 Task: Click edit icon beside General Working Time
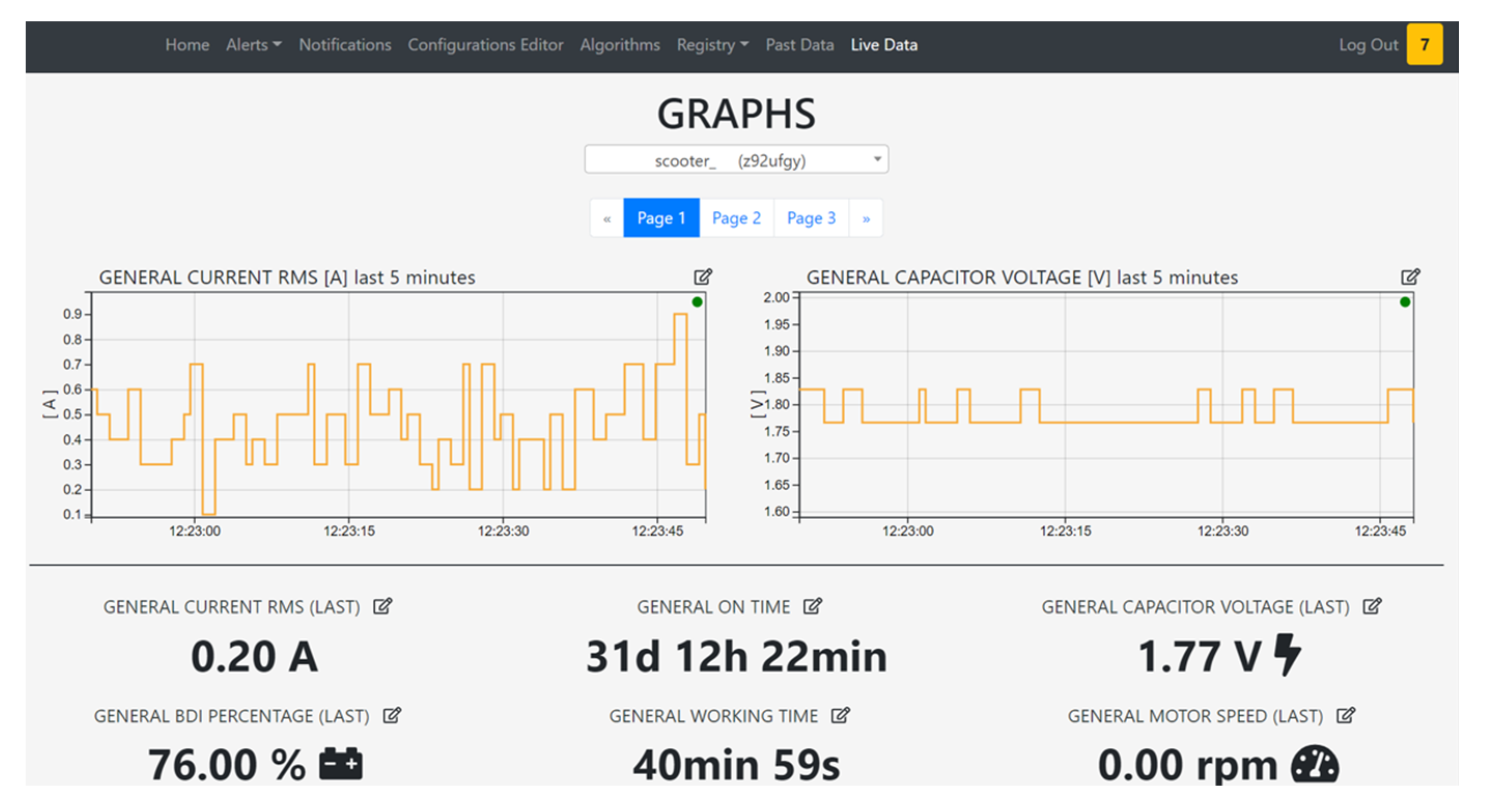click(x=840, y=716)
